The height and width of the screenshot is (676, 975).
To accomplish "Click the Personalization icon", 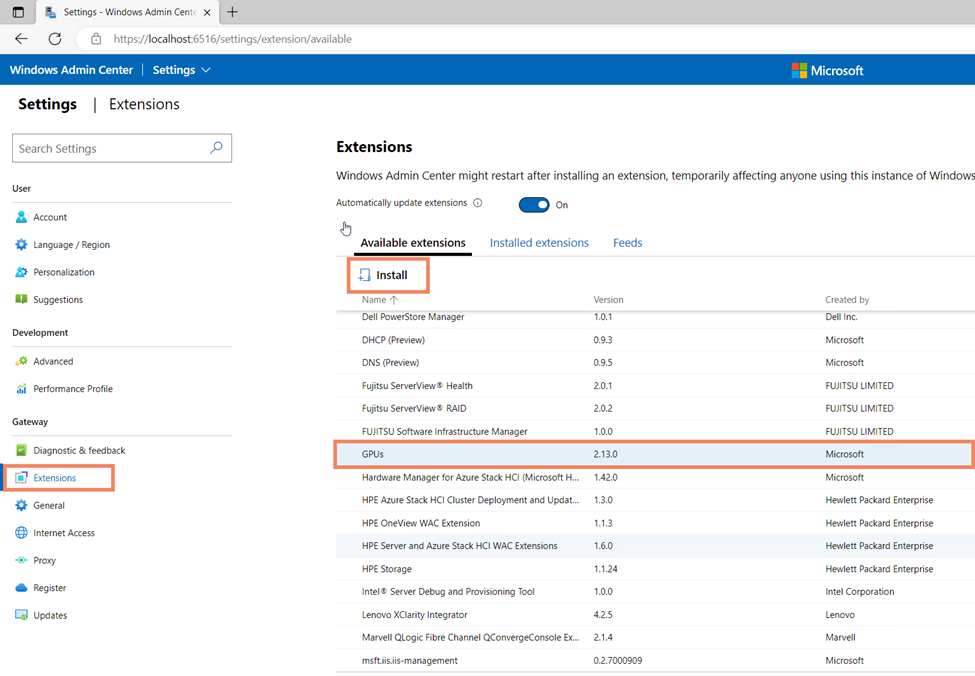I will (21, 272).
